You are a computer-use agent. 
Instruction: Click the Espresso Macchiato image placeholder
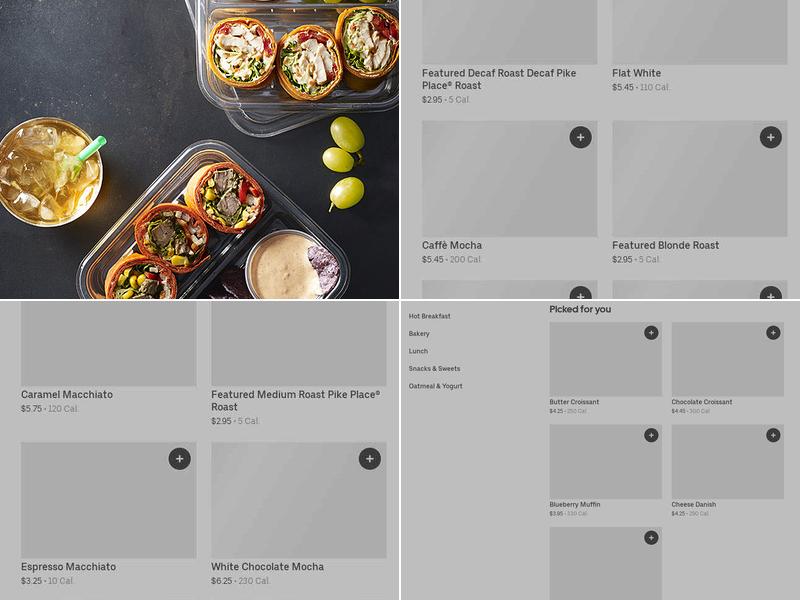[x=109, y=500]
